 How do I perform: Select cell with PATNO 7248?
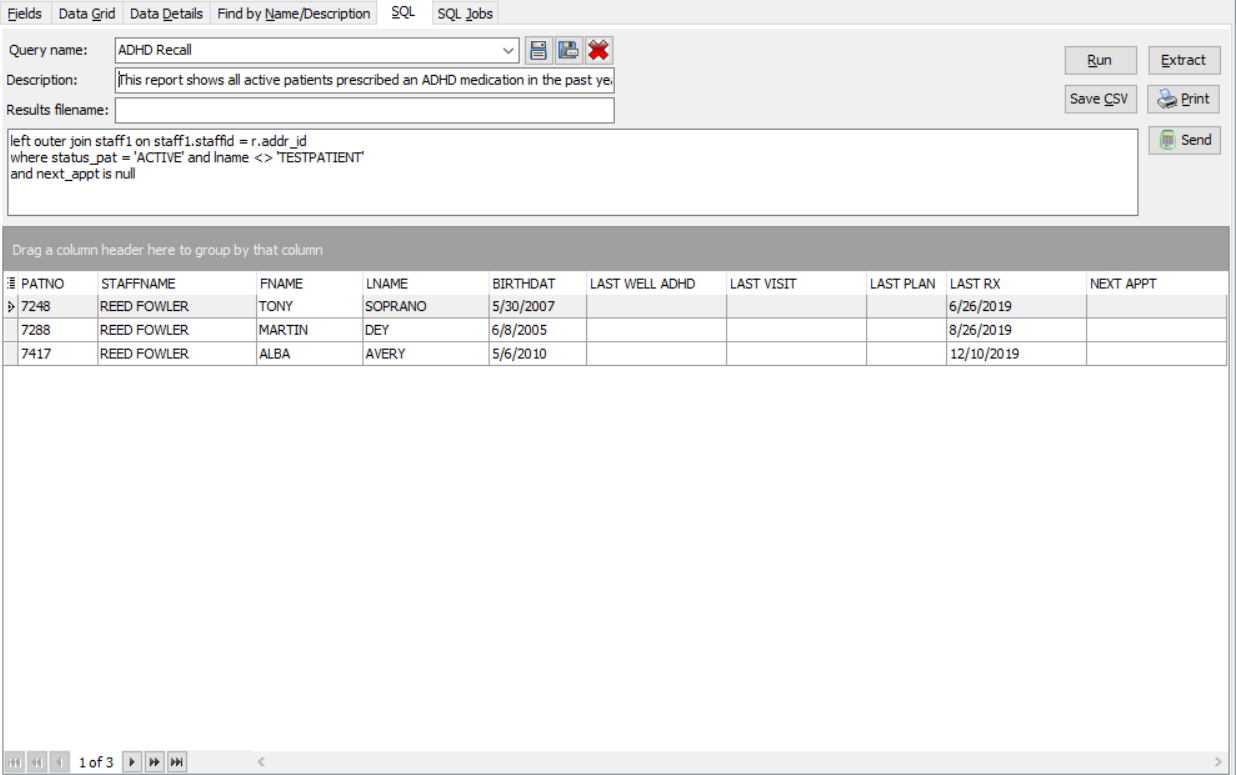tap(58, 307)
